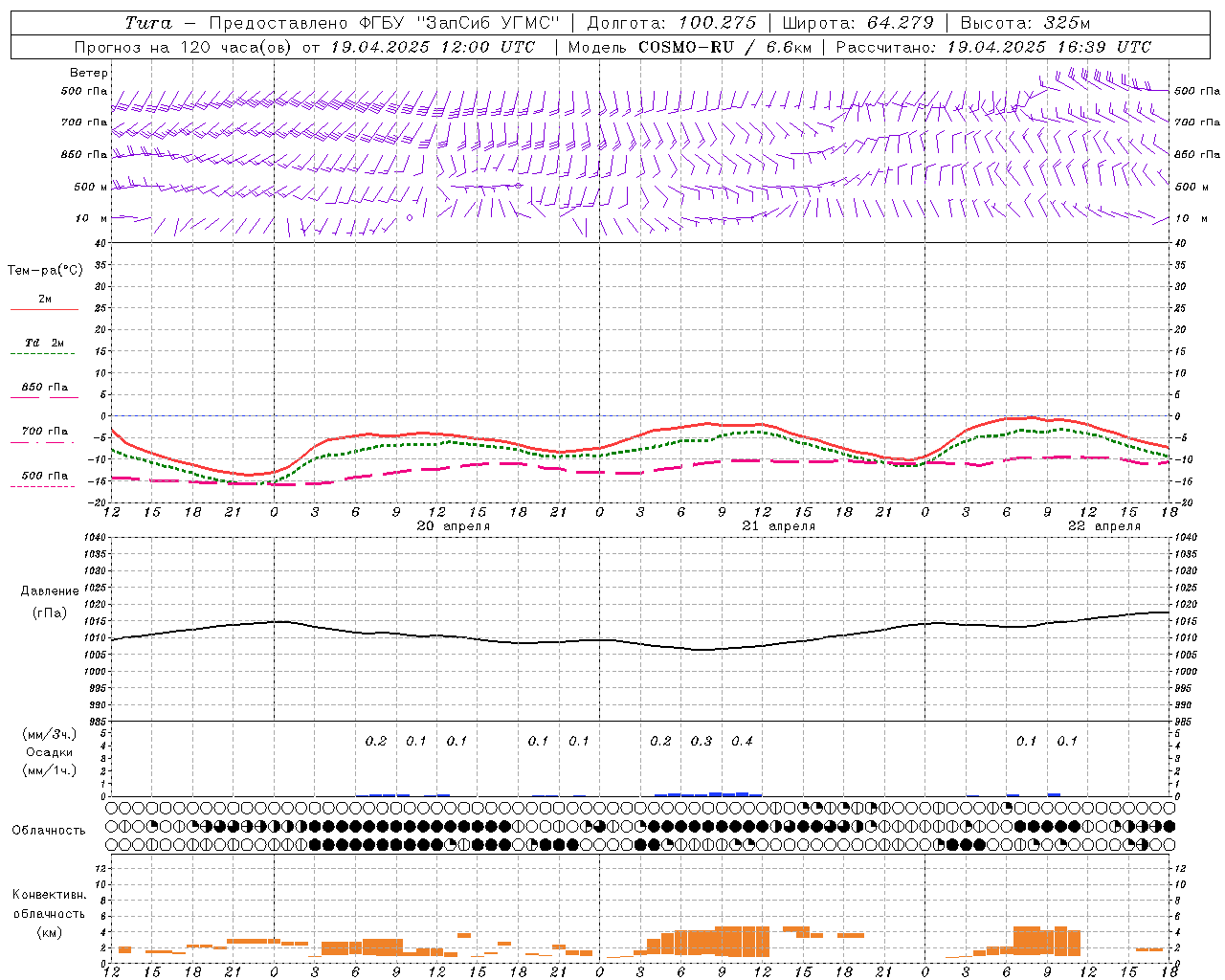The width and height of the screenshot is (1225, 980).
Task: Click the 'Прогноз на 120 часа(ов)' forecast period text
Action: click(x=184, y=47)
